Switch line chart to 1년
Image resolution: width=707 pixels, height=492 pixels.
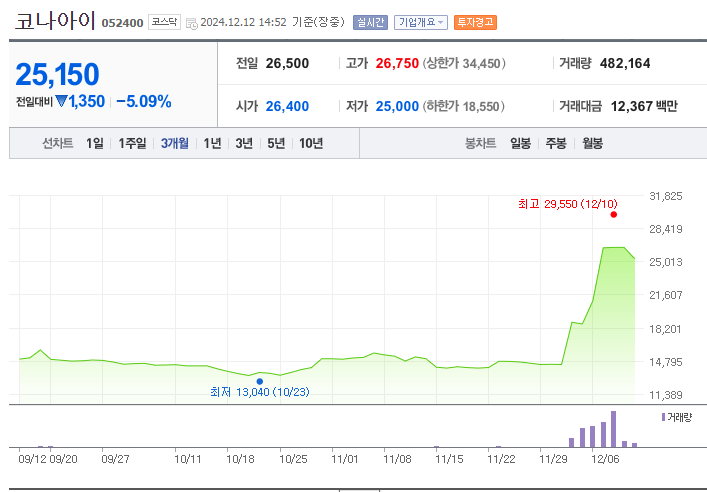point(212,143)
